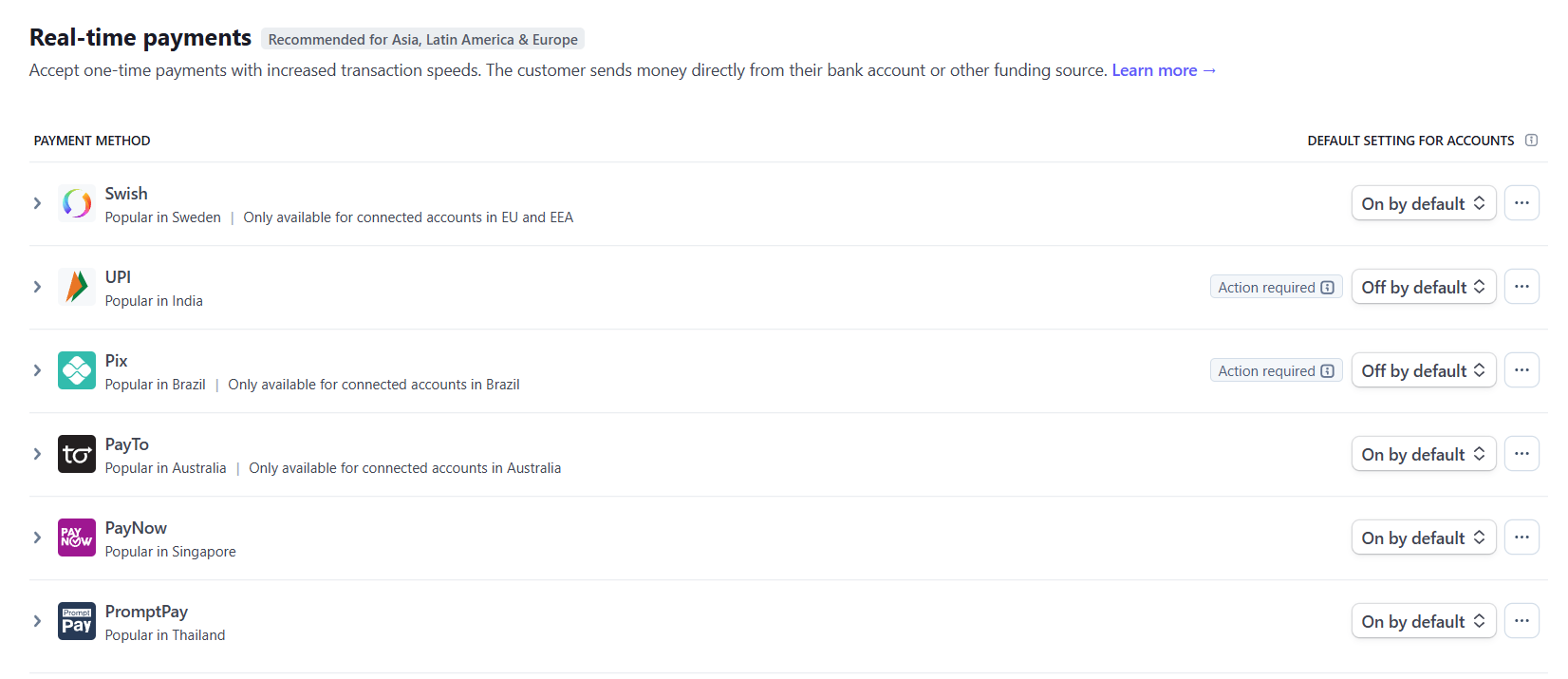This screenshot has height=679, width=1568.
Task: Click UPI 'Action required' badge
Action: (x=1276, y=287)
